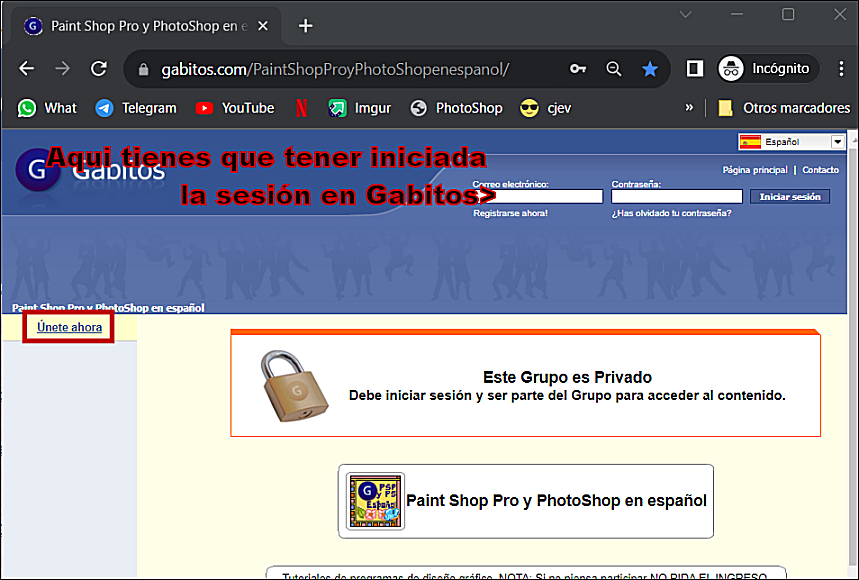The width and height of the screenshot is (859, 580).
Task: Expand hidden bookmarks chevron
Action: pos(689,107)
